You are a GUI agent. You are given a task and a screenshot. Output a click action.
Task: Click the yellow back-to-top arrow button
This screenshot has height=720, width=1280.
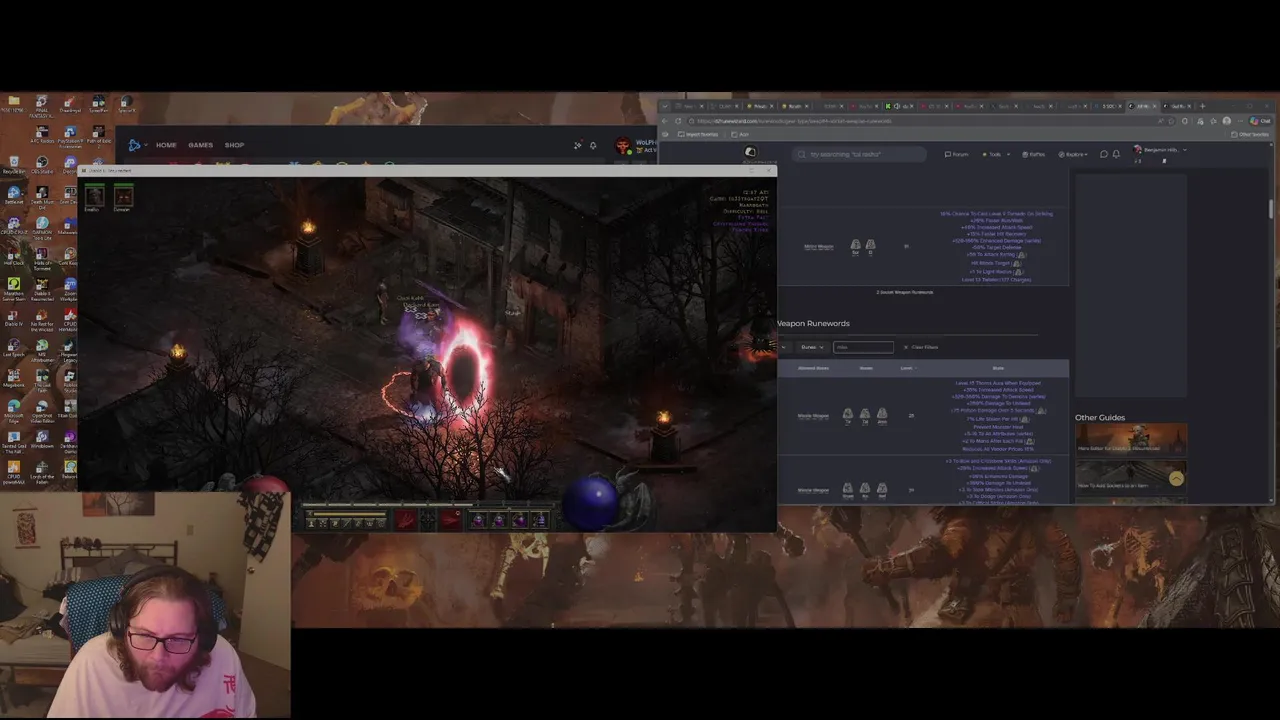1176,479
